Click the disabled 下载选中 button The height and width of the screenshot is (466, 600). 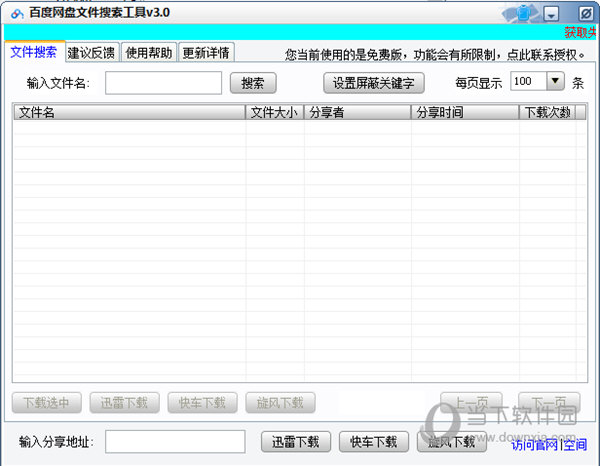[46, 403]
